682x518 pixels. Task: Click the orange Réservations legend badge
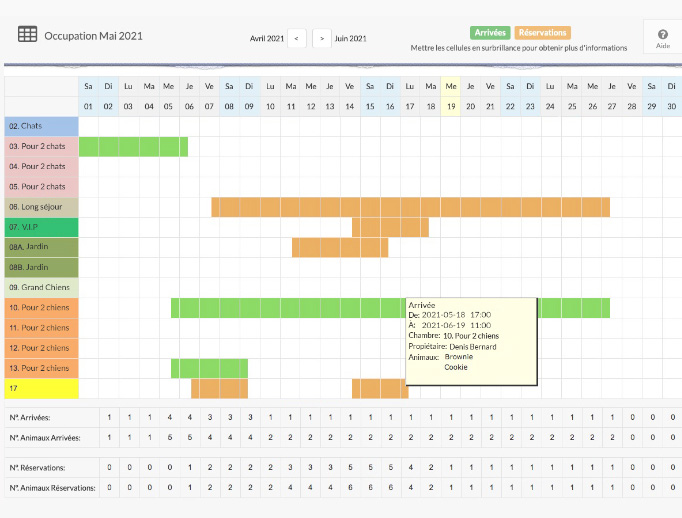(x=542, y=33)
